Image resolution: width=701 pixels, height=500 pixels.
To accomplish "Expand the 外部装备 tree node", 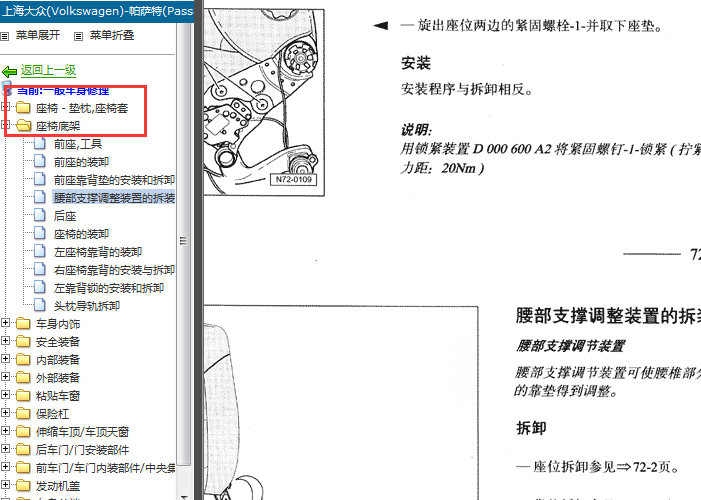I will coord(5,377).
